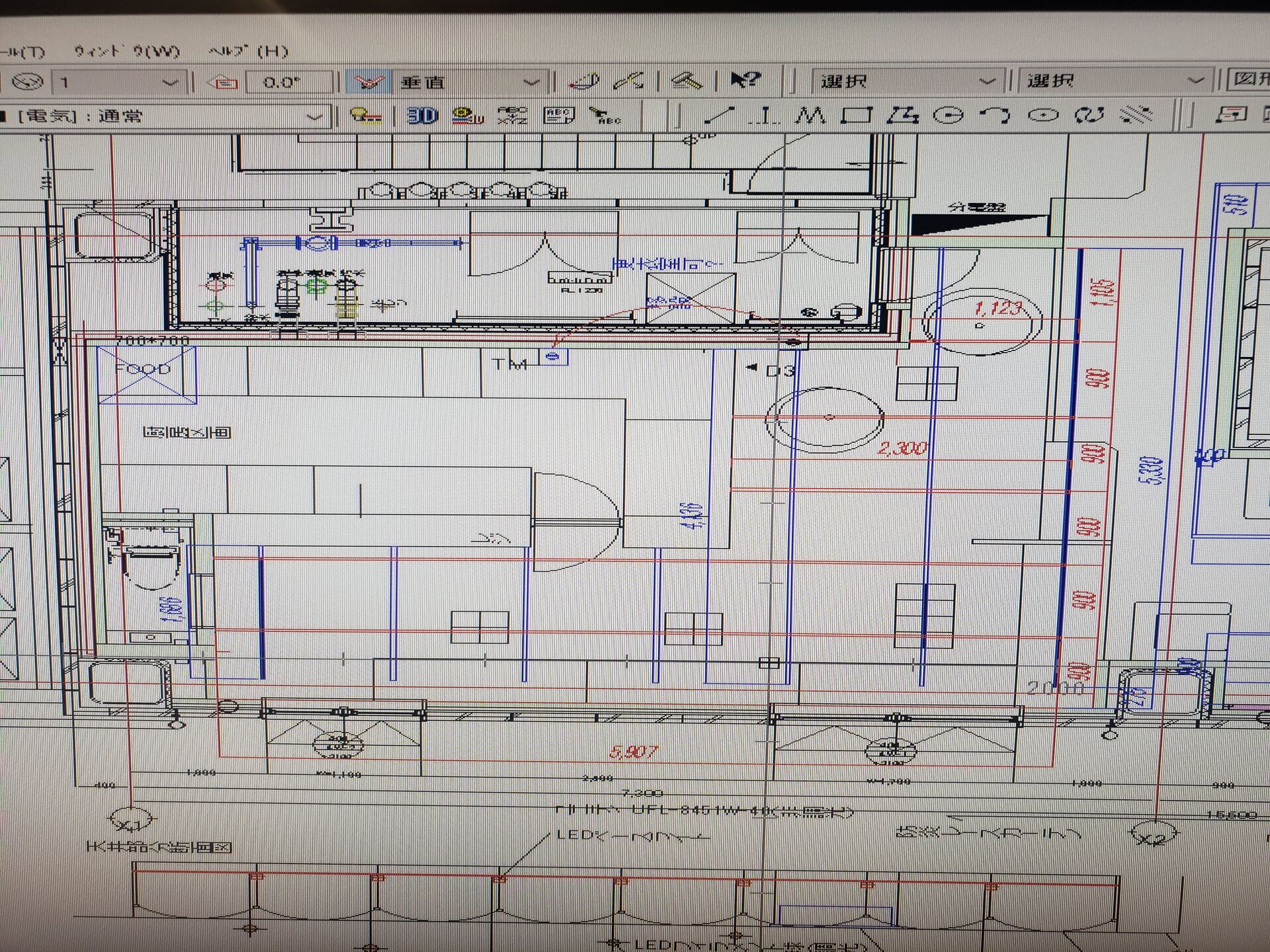Click the blue 3D view icon

click(x=423, y=116)
